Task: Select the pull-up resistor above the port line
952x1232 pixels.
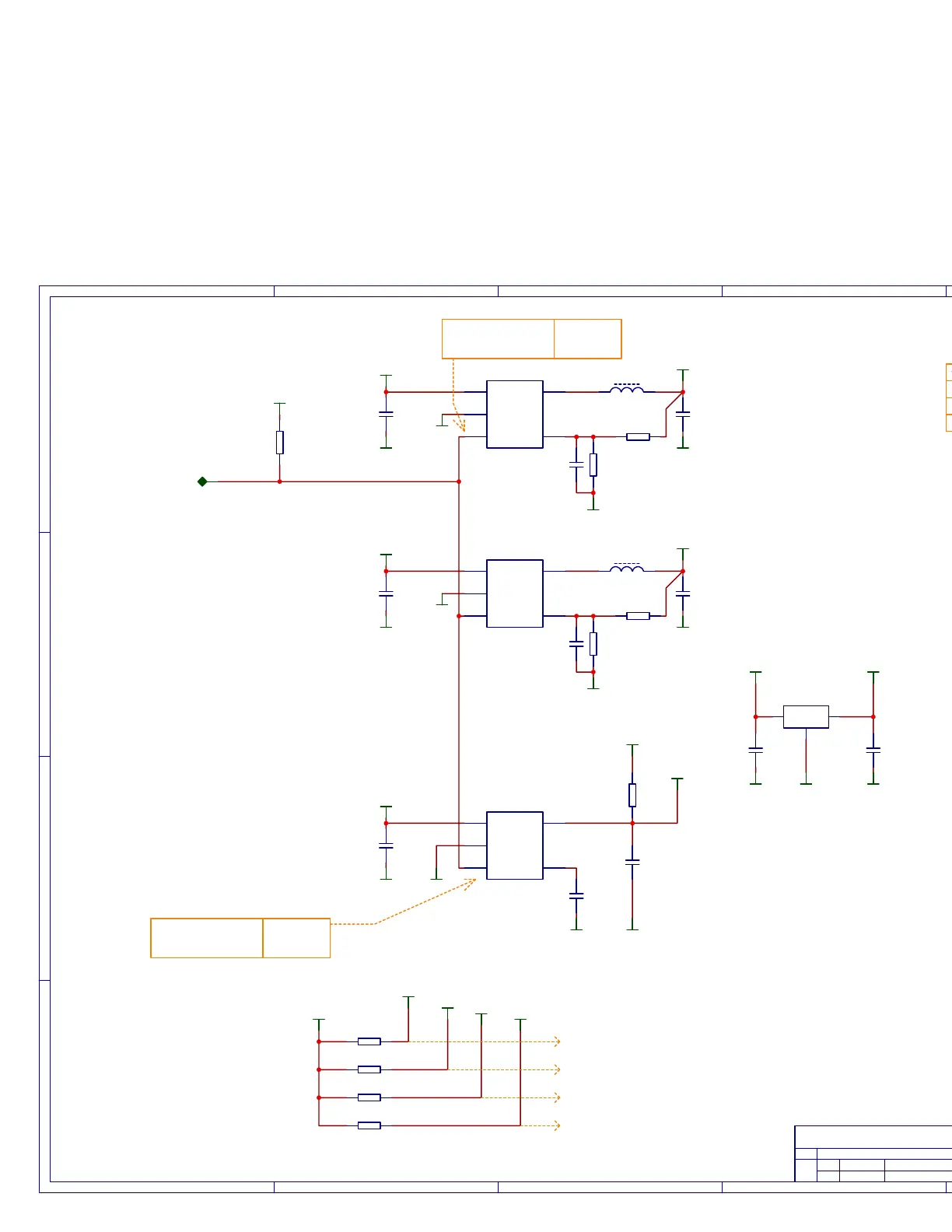Action: click(x=280, y=443)
